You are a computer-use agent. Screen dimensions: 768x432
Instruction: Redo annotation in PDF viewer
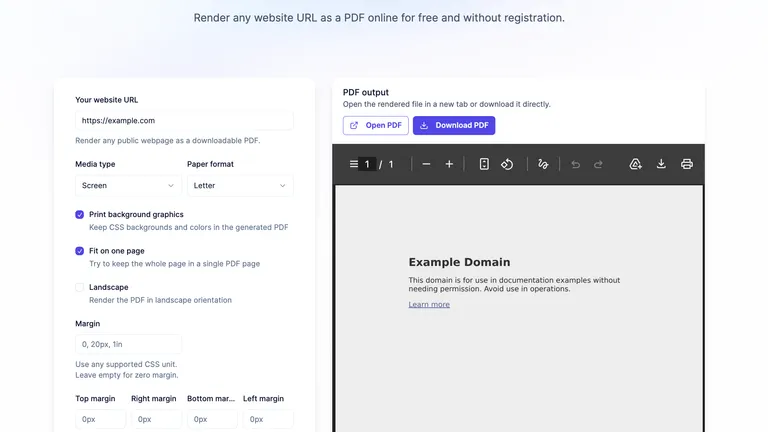point(598,165)
